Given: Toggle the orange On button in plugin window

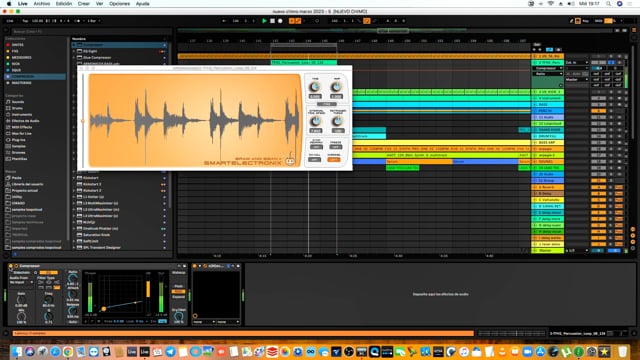Looking at the screenshot, I should click(333, 159).
